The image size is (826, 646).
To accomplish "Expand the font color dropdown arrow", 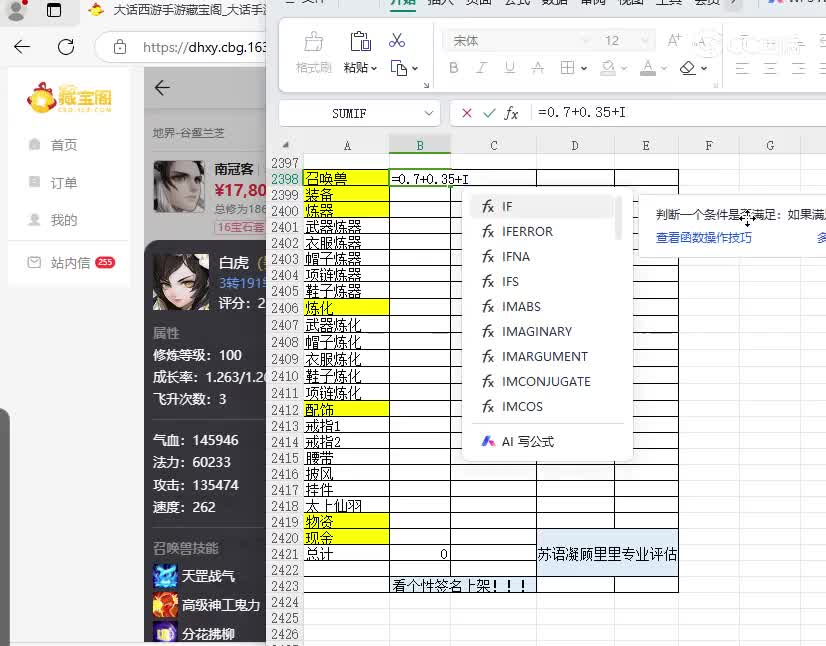I will [x=664, y=68].
